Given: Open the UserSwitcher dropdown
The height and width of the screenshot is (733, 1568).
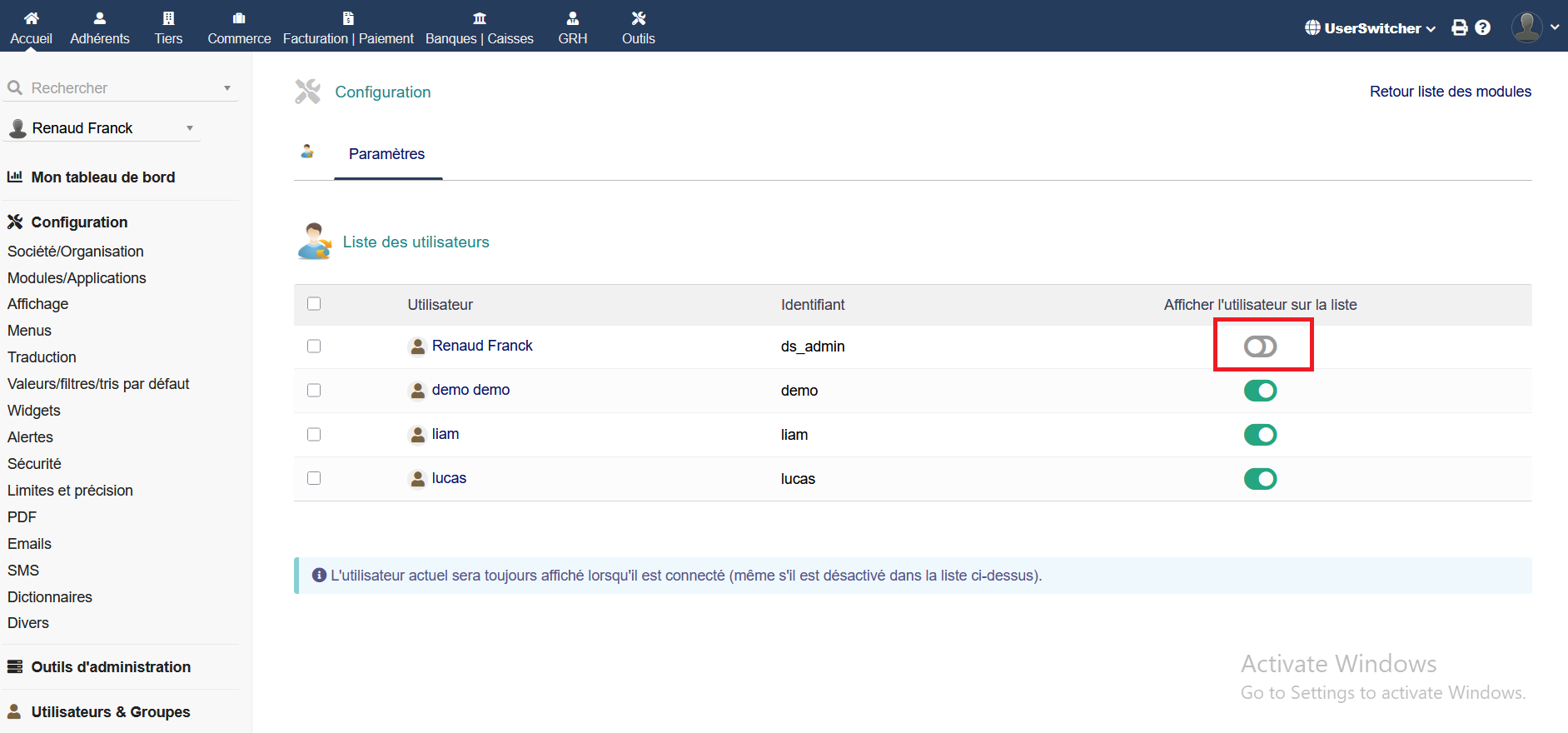Looking at the screenshot, I should click(1370, 28).
